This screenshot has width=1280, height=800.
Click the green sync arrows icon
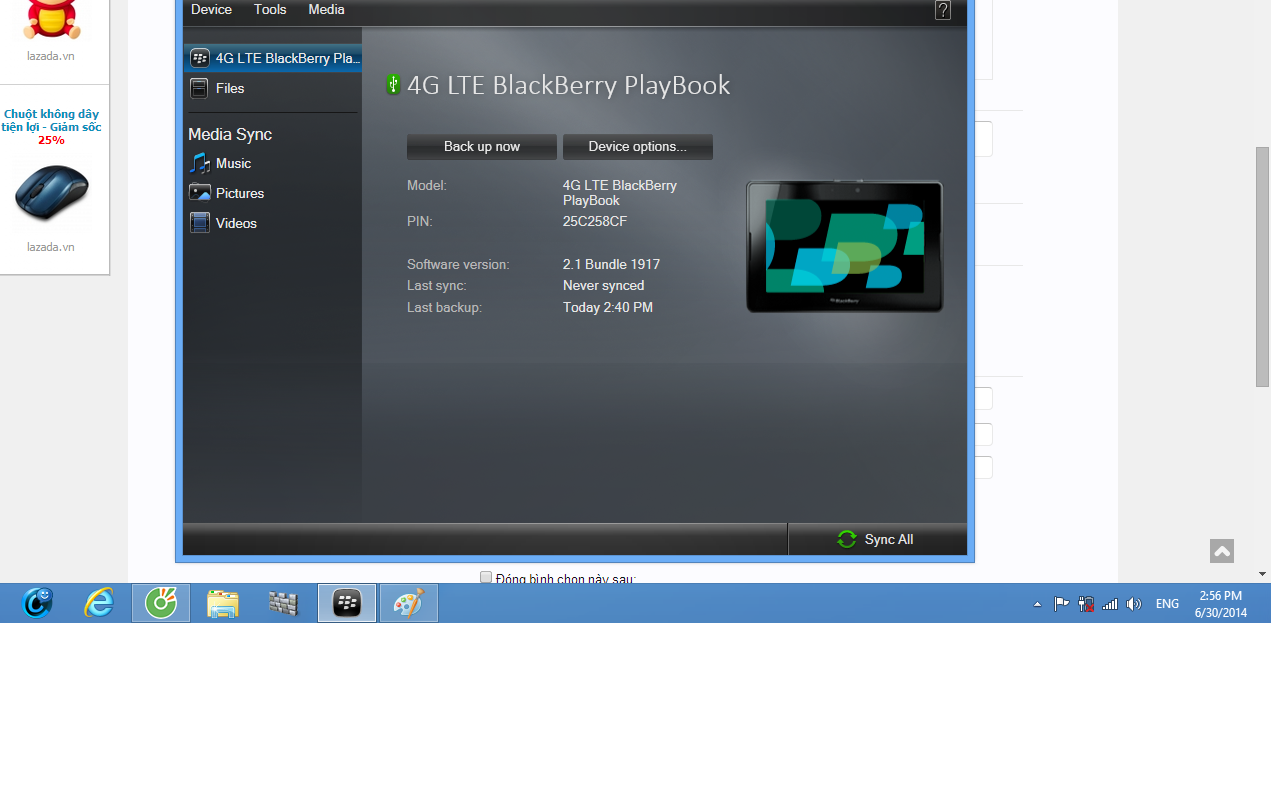tap(847, 539)
